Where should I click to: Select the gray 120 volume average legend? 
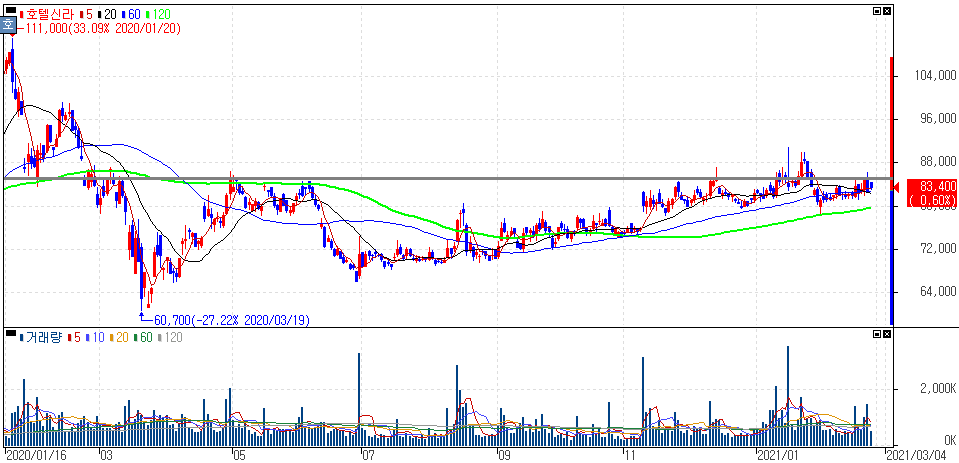[168, 337]
